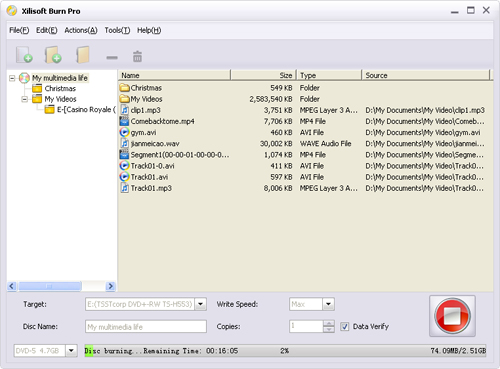Click the Add File toolbar icon
The image size is (500, 369).
click(x=24, y=55)
